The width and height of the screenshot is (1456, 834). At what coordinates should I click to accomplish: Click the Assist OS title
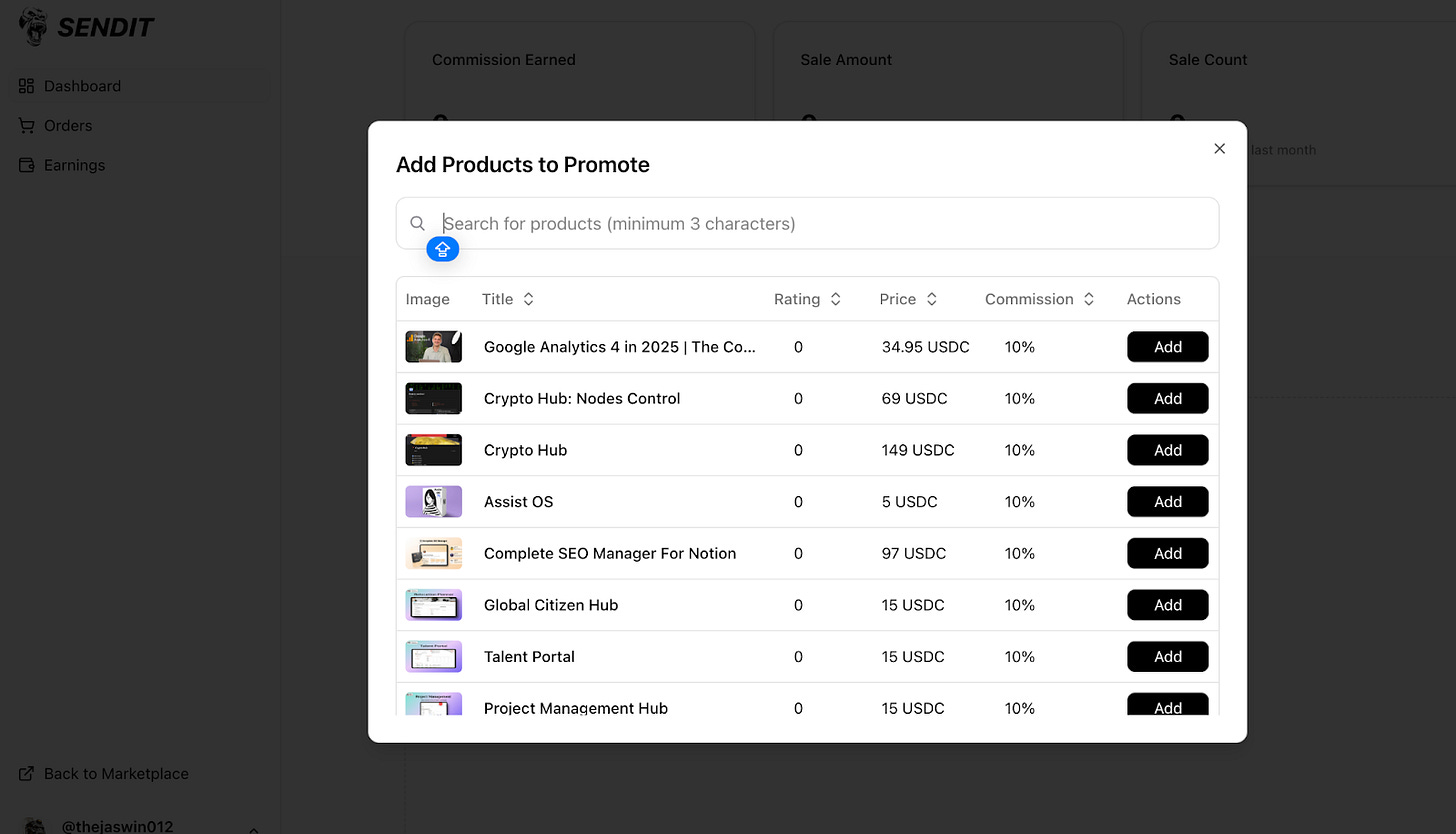click(518, 502)
